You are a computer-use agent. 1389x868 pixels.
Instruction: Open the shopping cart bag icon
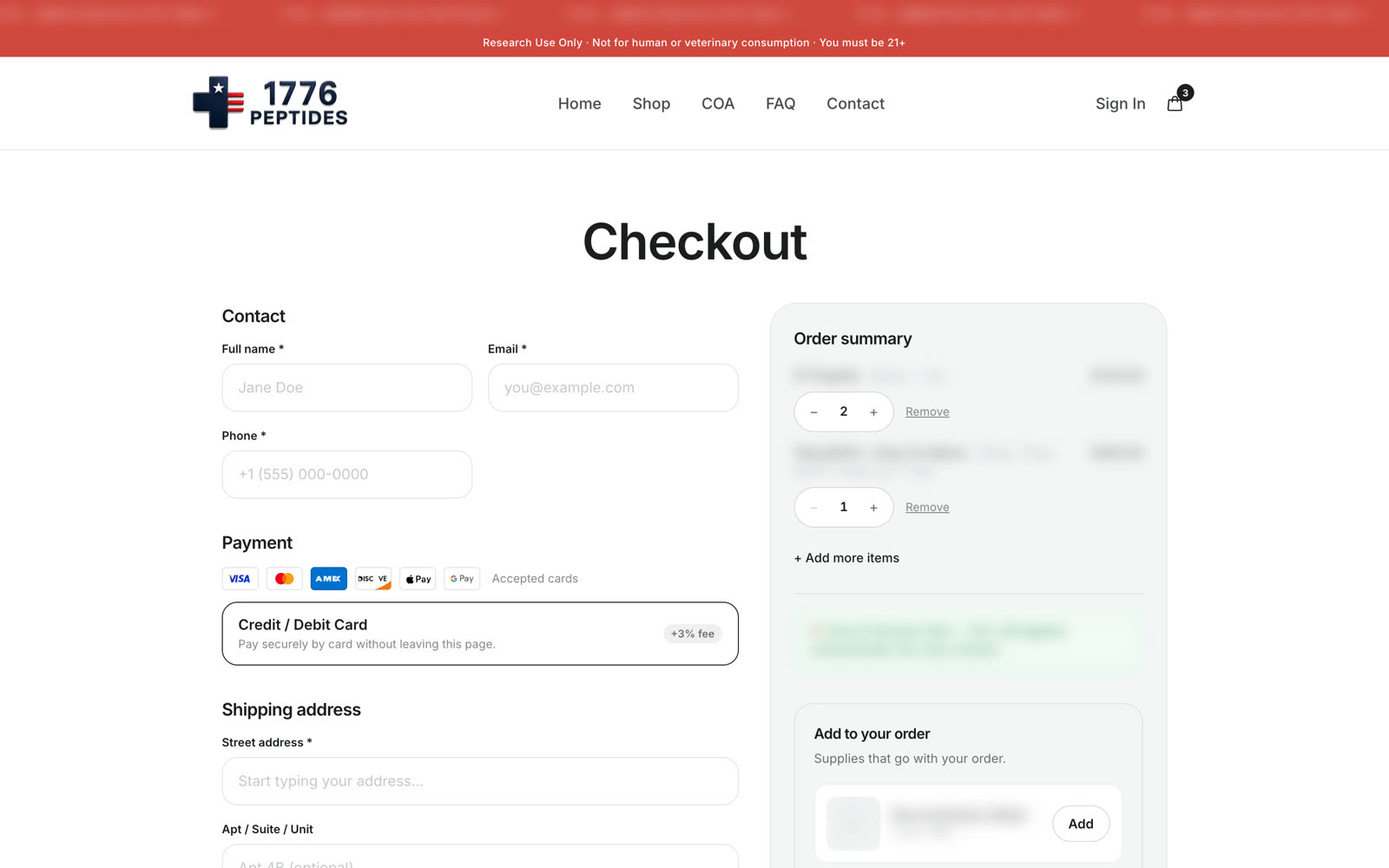coord(1175,104)
